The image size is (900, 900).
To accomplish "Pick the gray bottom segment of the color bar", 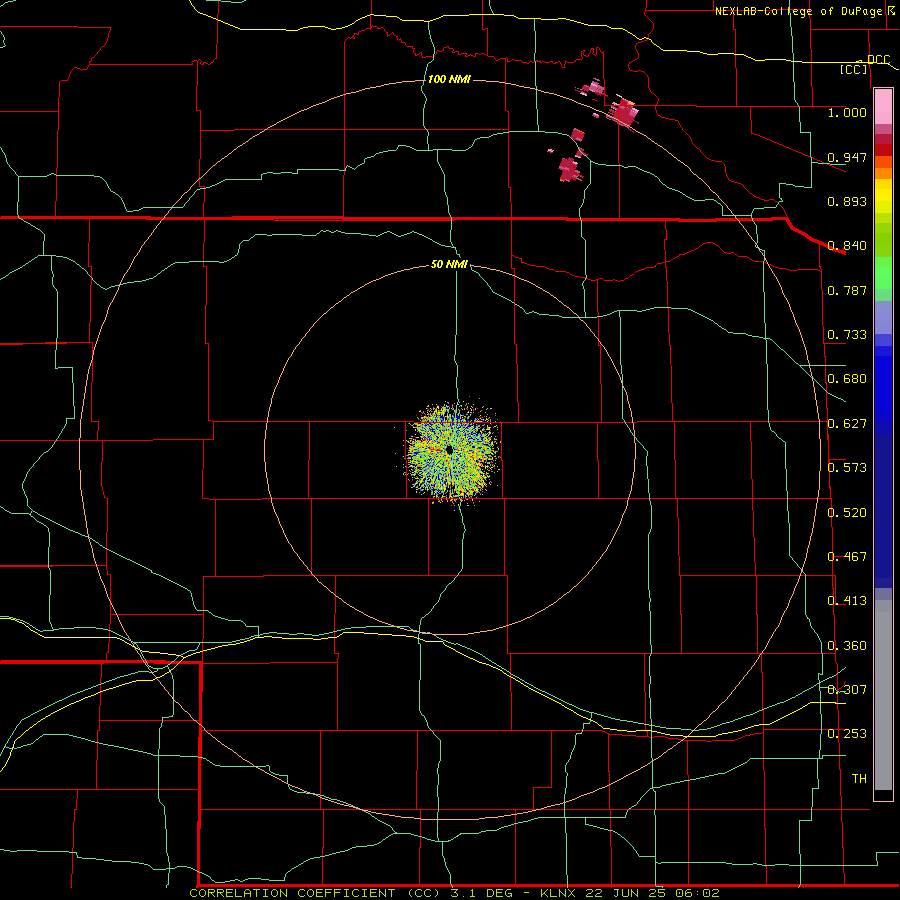I will 883,695.
